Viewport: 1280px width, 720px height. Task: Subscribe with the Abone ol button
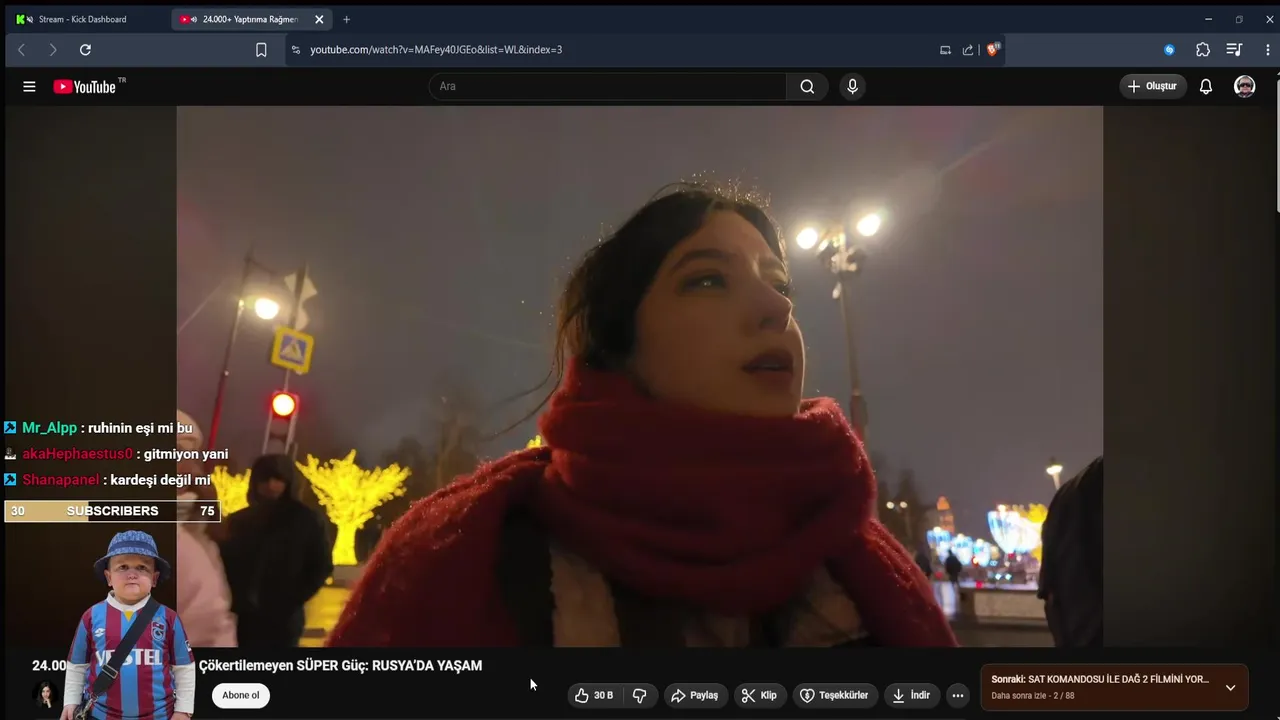coord(240,696)
